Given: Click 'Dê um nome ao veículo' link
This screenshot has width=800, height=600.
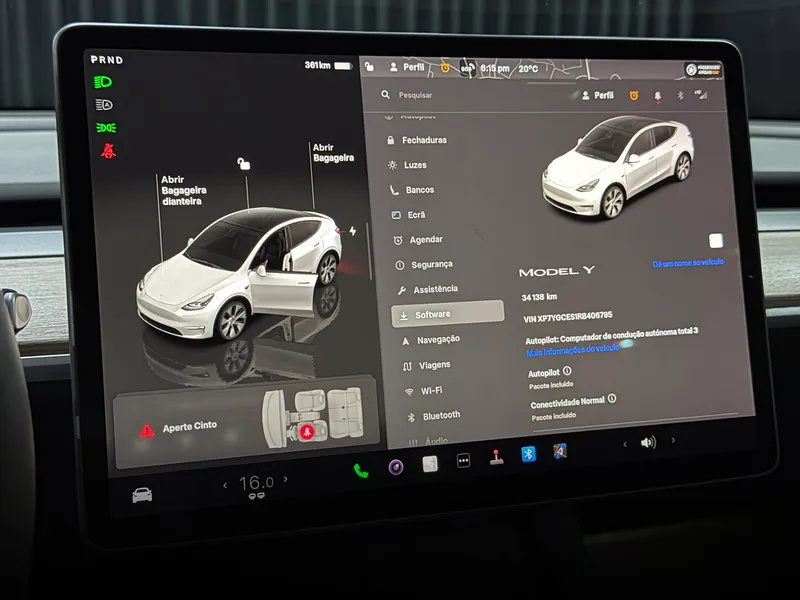Looking at the screenshot, I should 688,262.
